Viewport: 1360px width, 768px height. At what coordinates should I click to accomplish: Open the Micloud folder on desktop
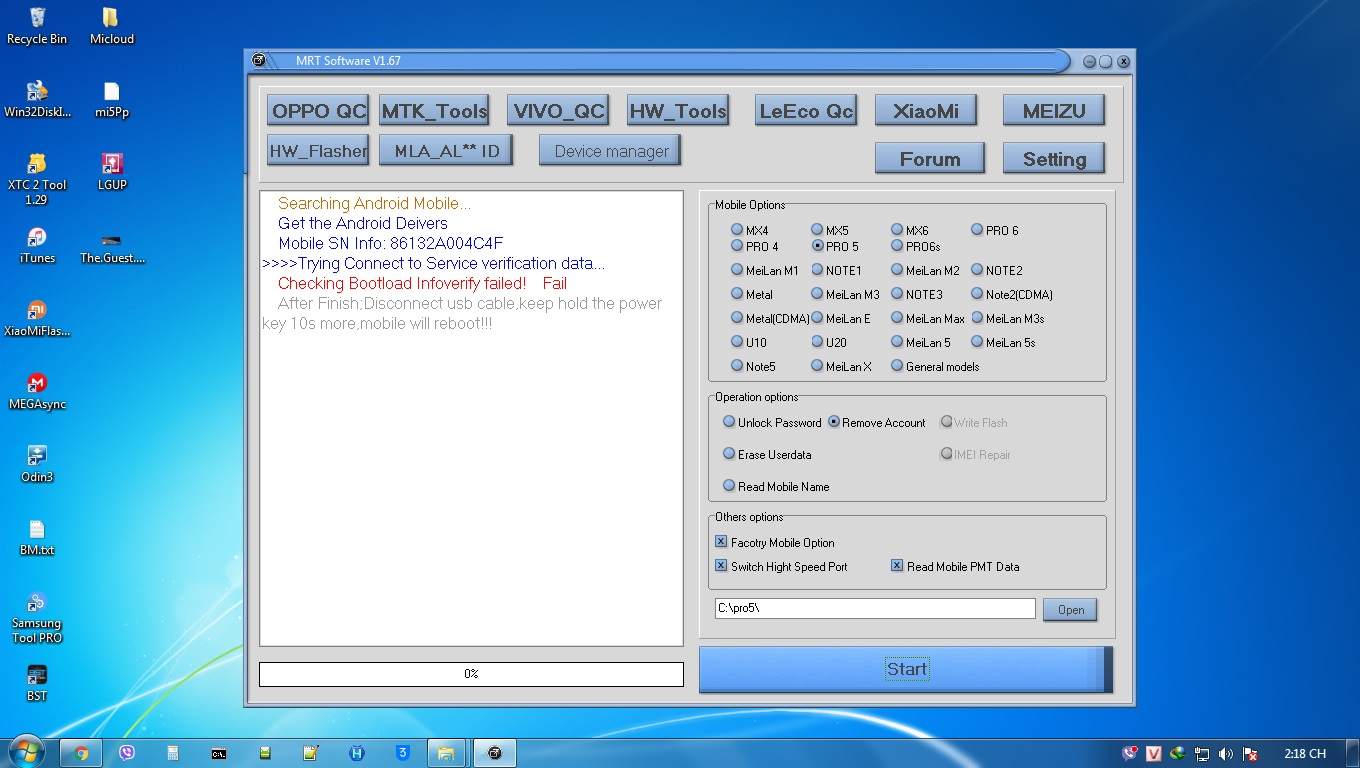point(112,26)
